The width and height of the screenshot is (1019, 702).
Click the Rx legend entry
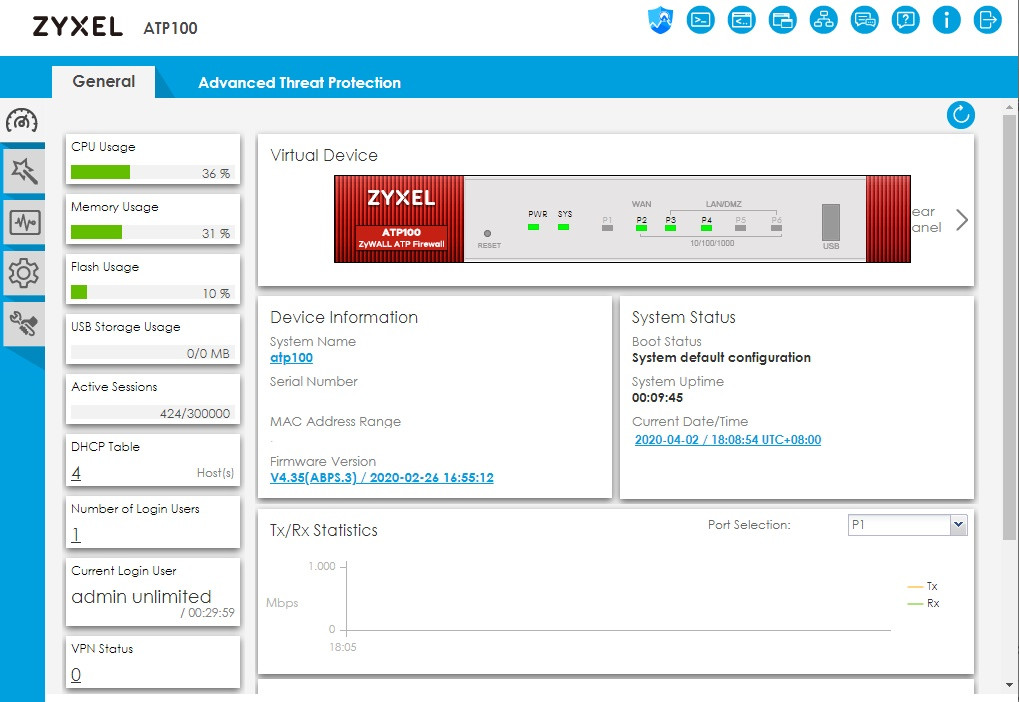coord(923,603)
